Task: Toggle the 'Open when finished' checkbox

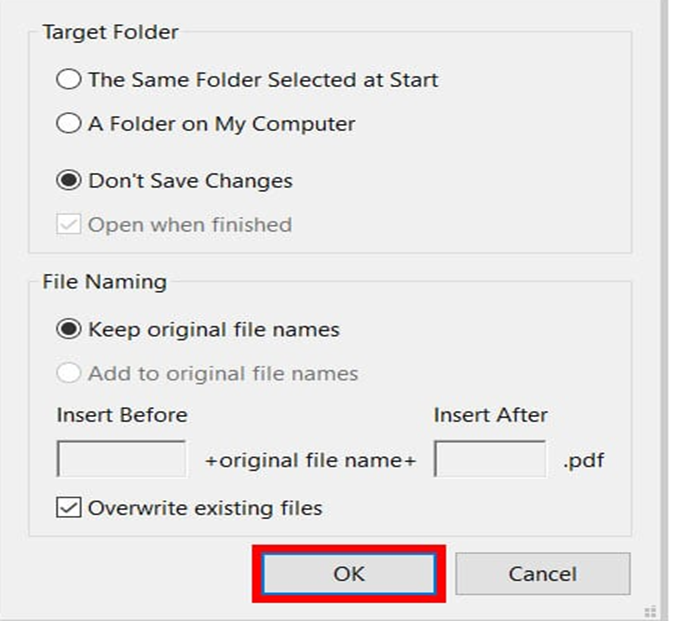Action: point(69,225)
